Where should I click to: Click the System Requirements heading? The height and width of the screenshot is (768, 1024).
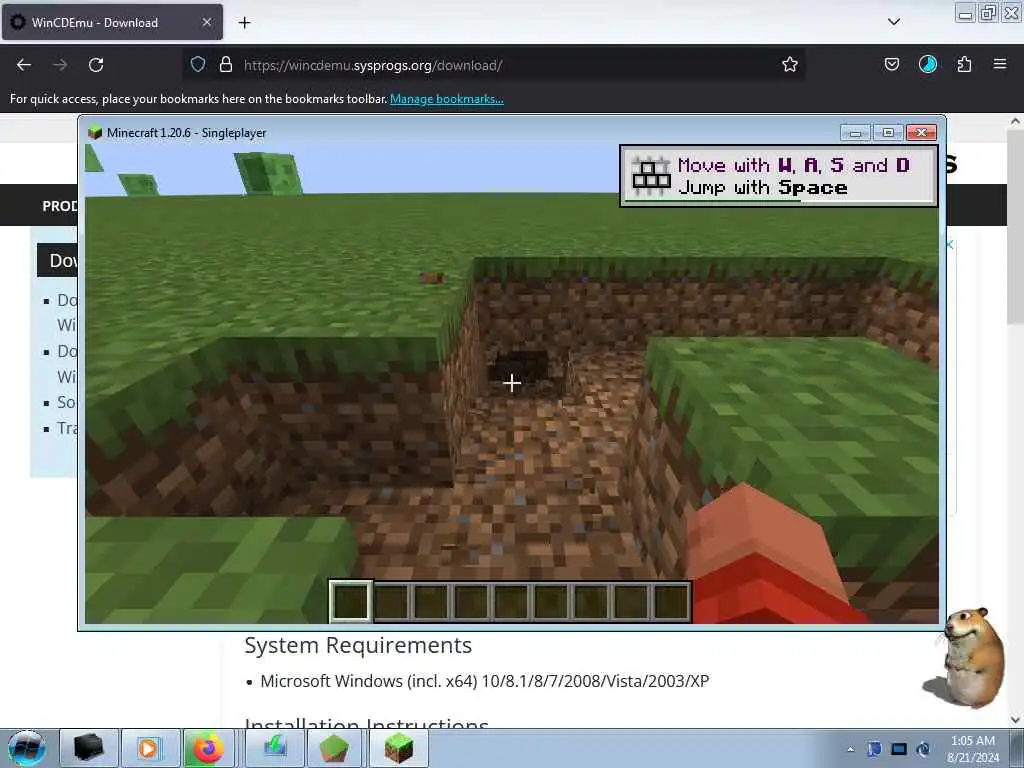(x=358, y=645)
